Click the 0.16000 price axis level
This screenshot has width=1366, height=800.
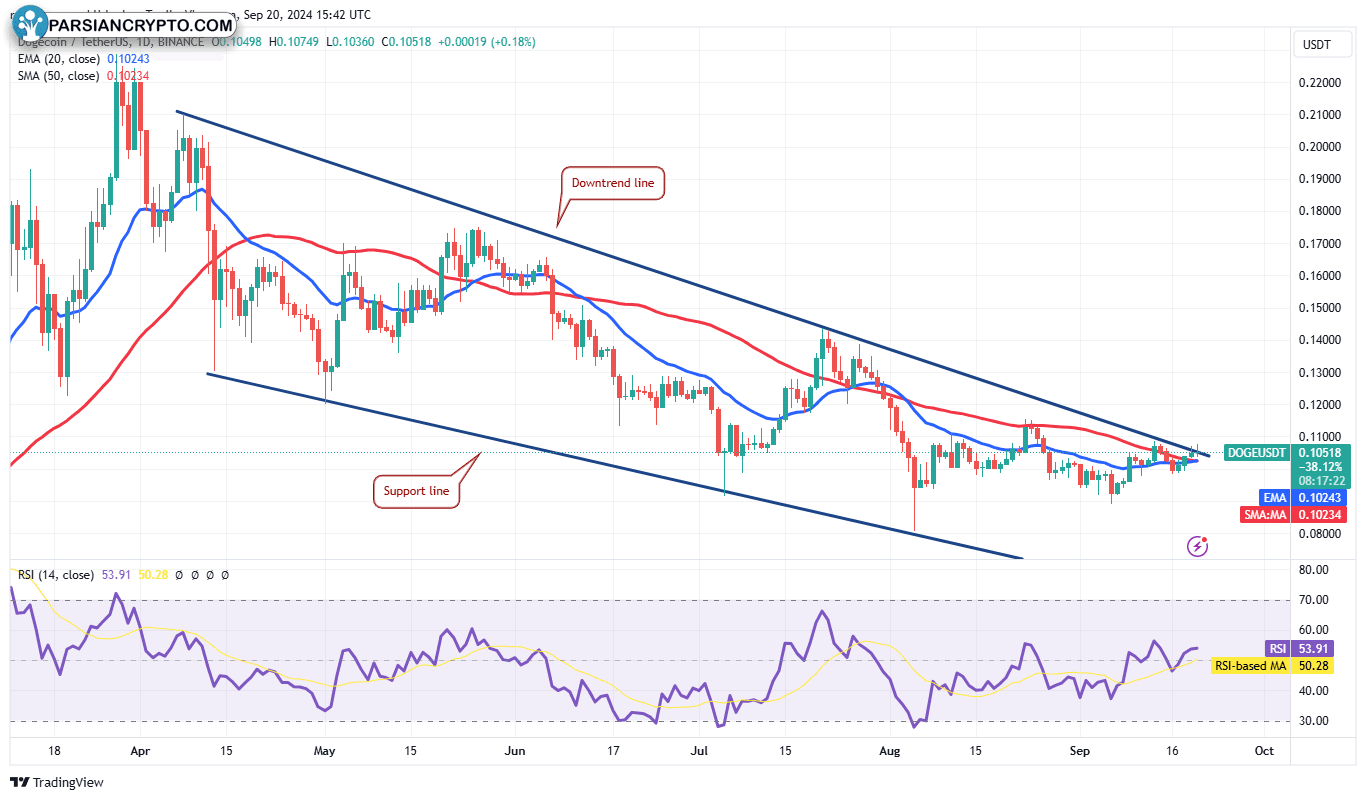click(1320, 276)
